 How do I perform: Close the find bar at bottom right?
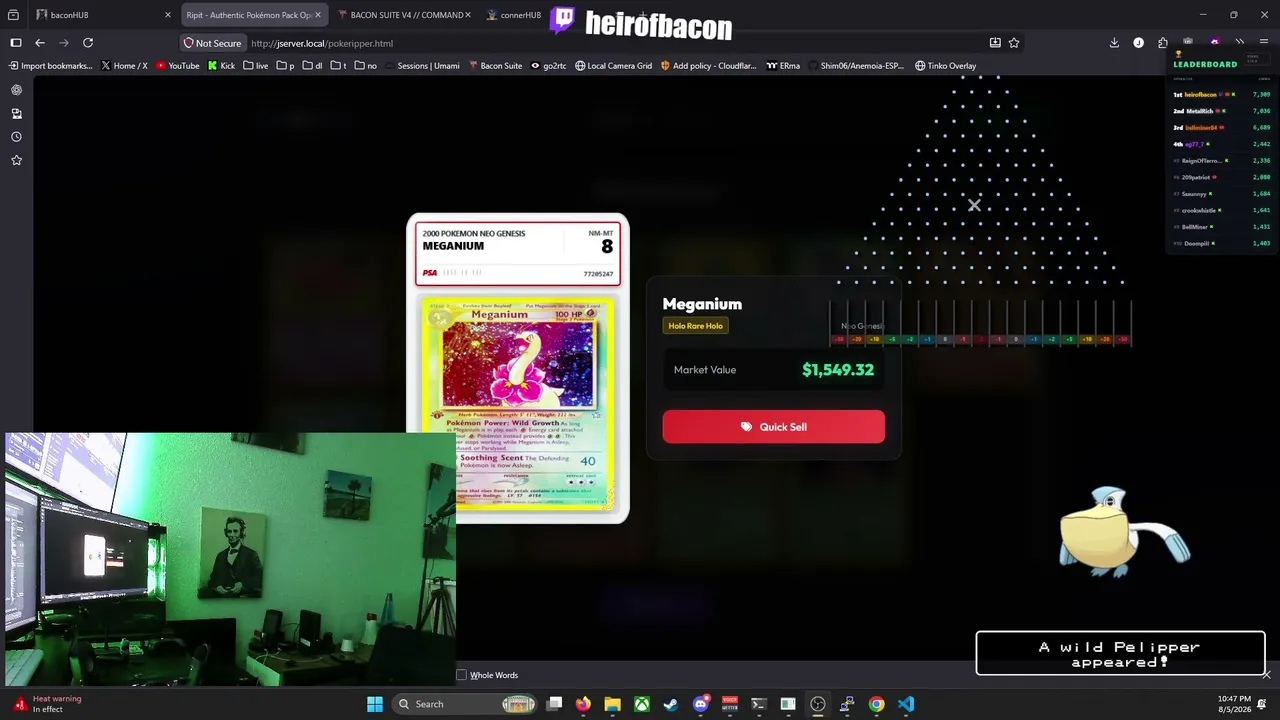click(x=1266, y=675)
